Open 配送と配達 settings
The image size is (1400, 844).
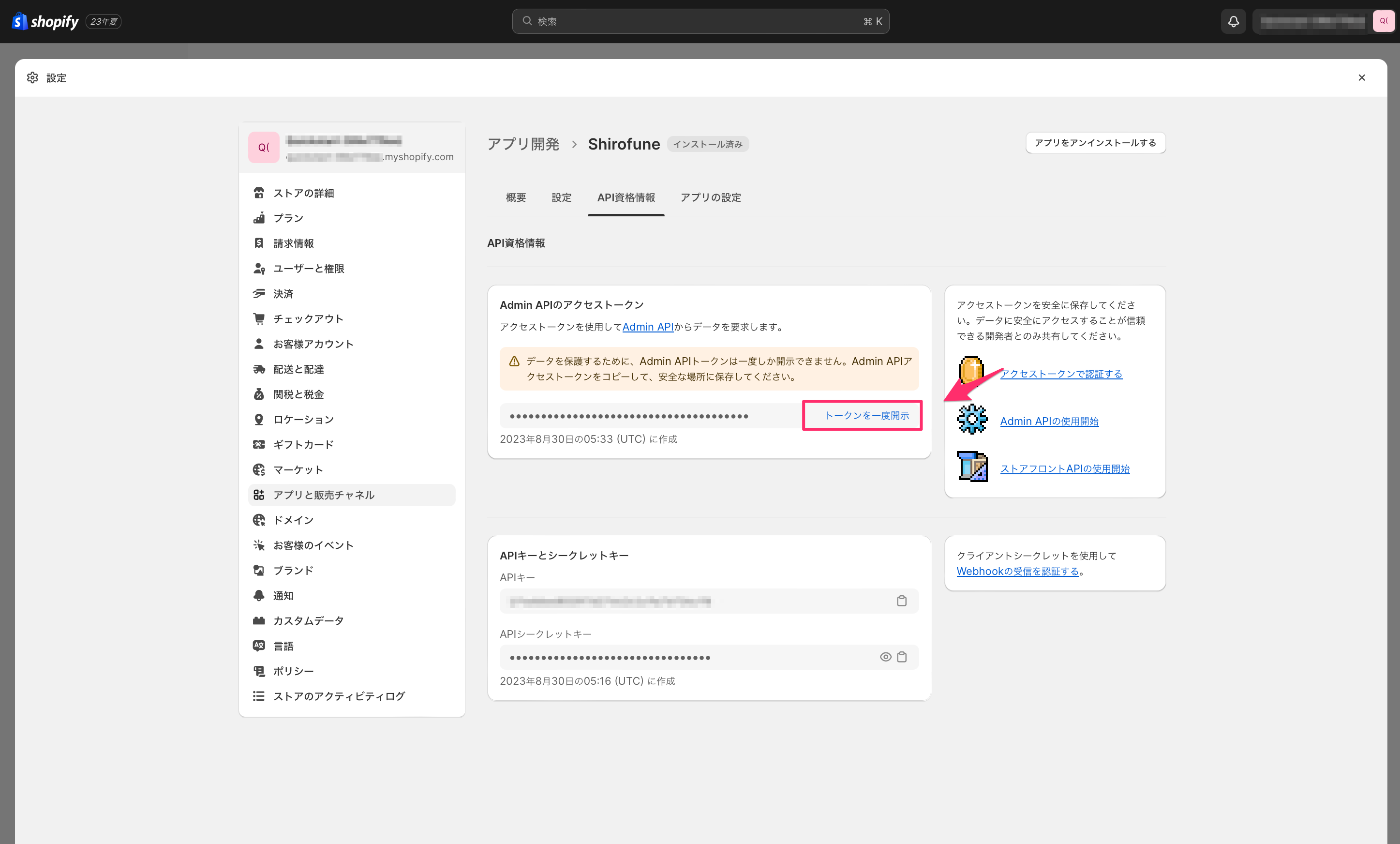[x=352, y=369]
